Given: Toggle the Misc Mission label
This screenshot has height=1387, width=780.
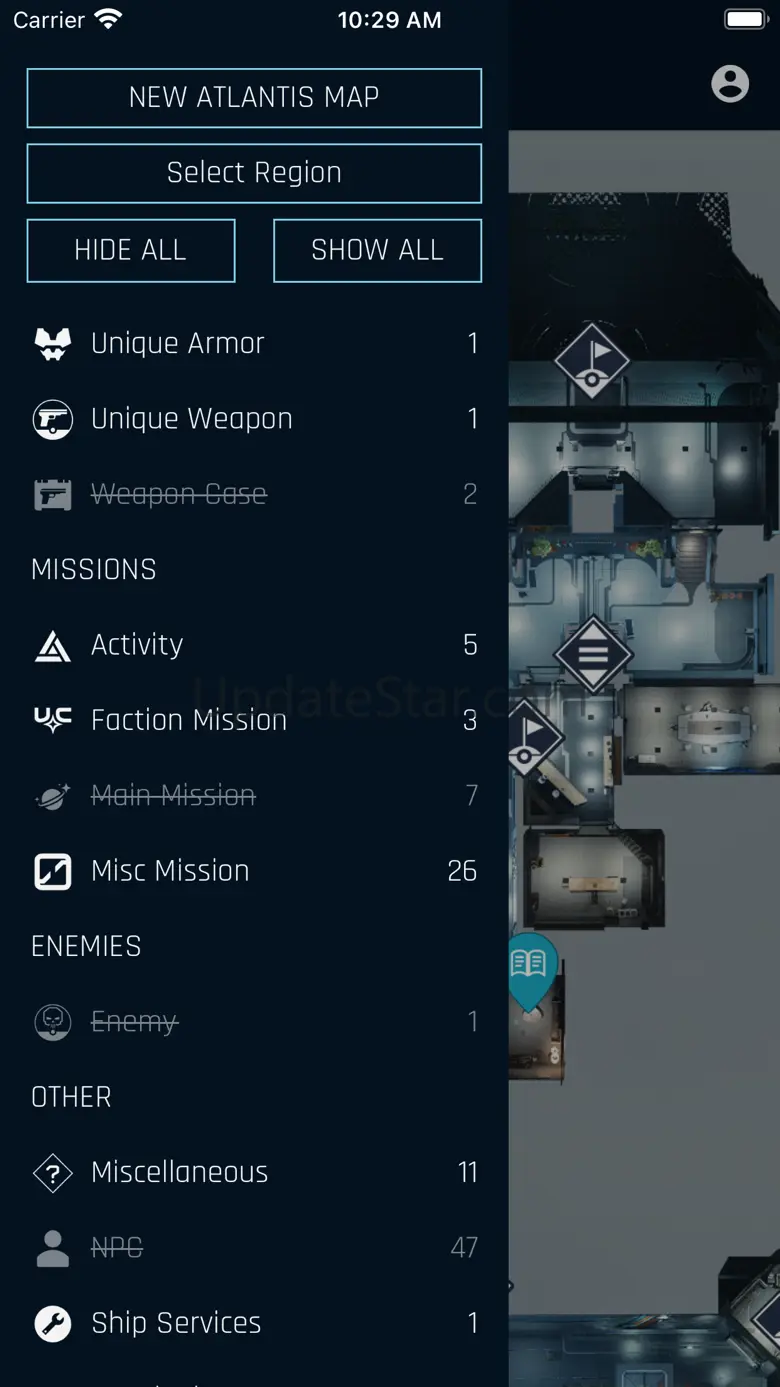Looking at the screenshot, I should point(170,871).
